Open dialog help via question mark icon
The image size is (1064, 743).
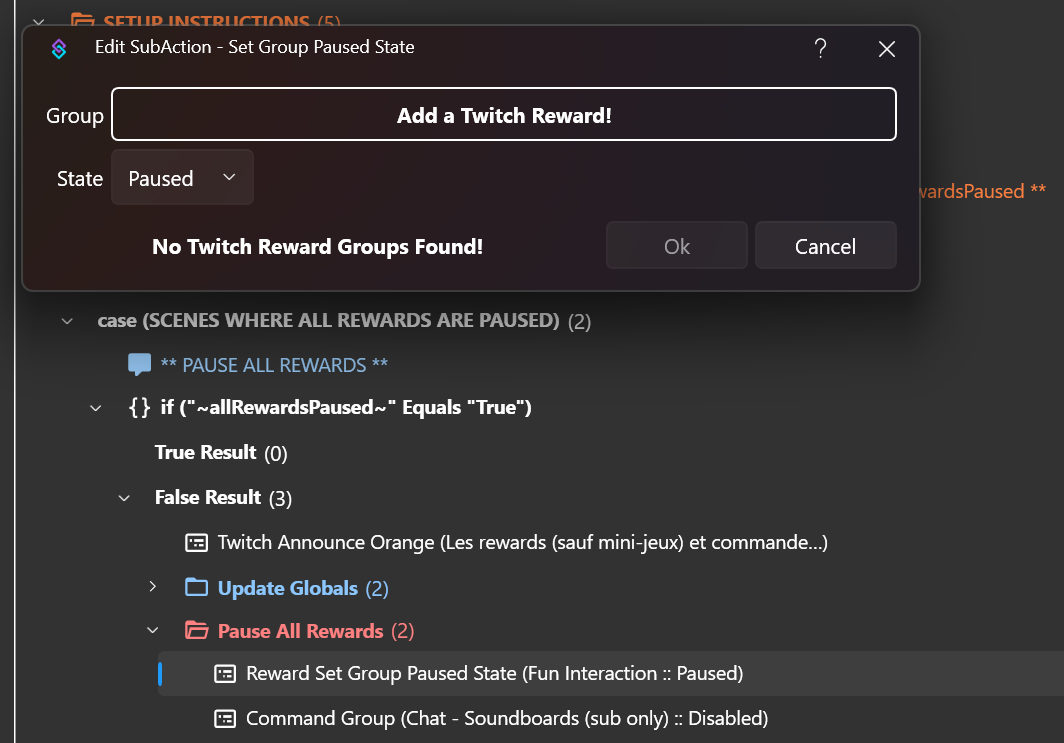point(821,48)
